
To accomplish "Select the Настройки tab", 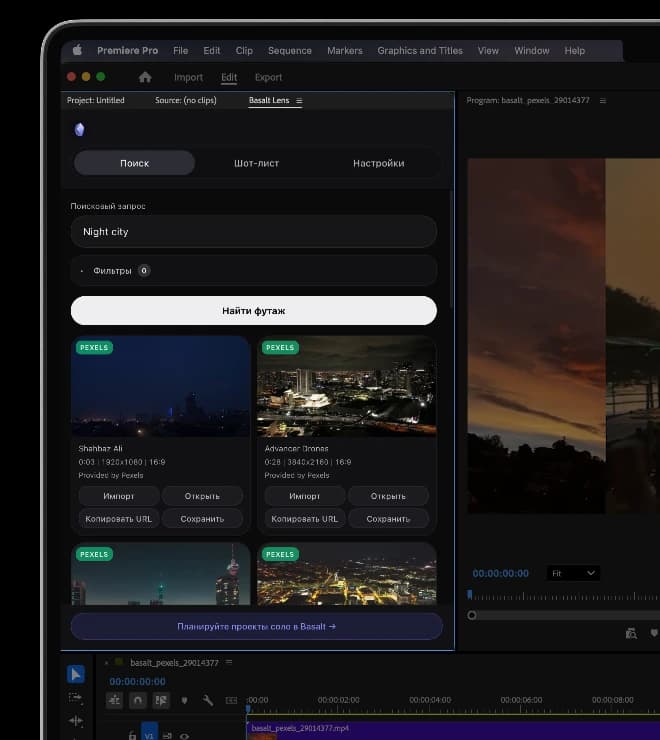I will point(379,163).
